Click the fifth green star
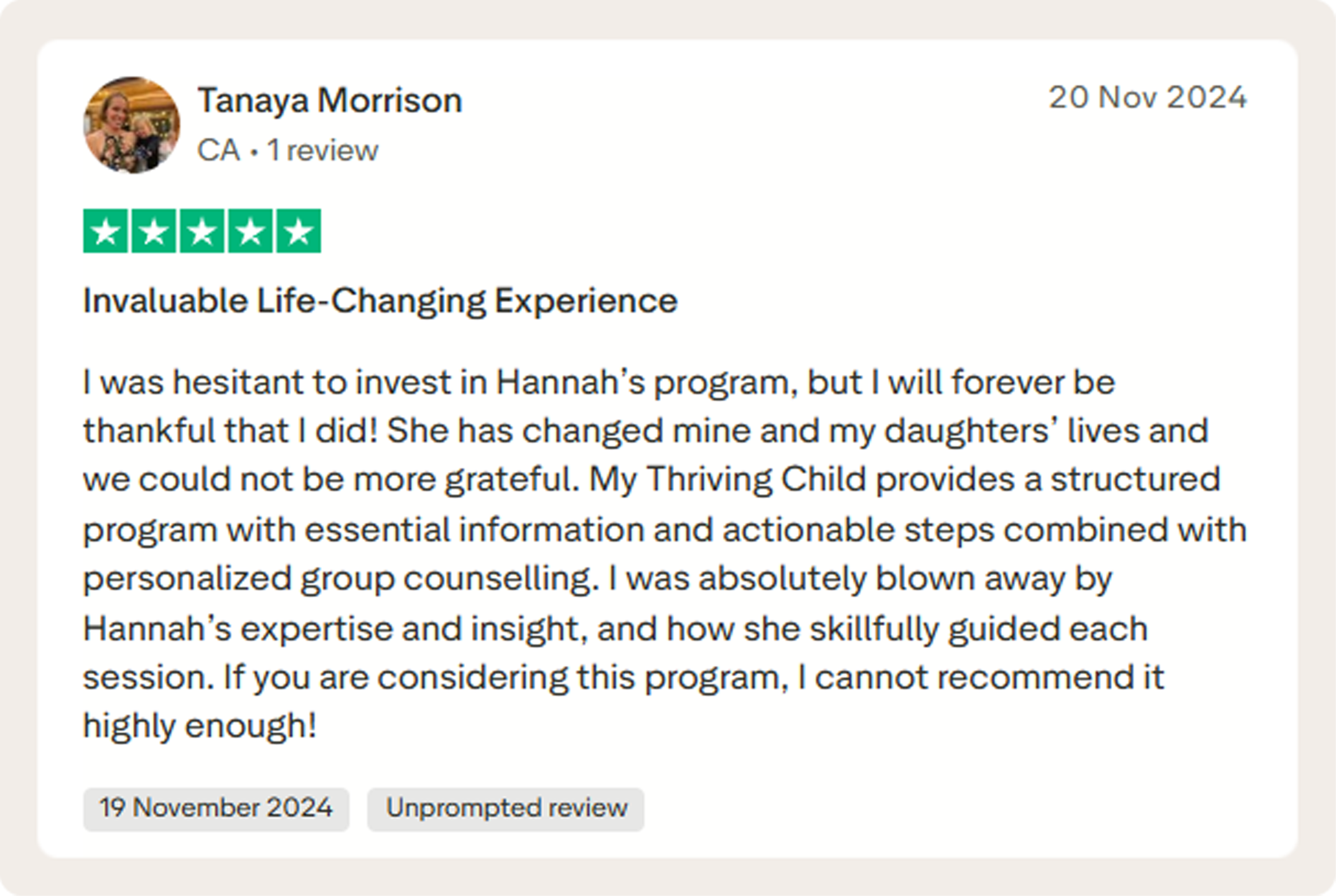This screenshot has height=896, width=1336. point(299,231)
